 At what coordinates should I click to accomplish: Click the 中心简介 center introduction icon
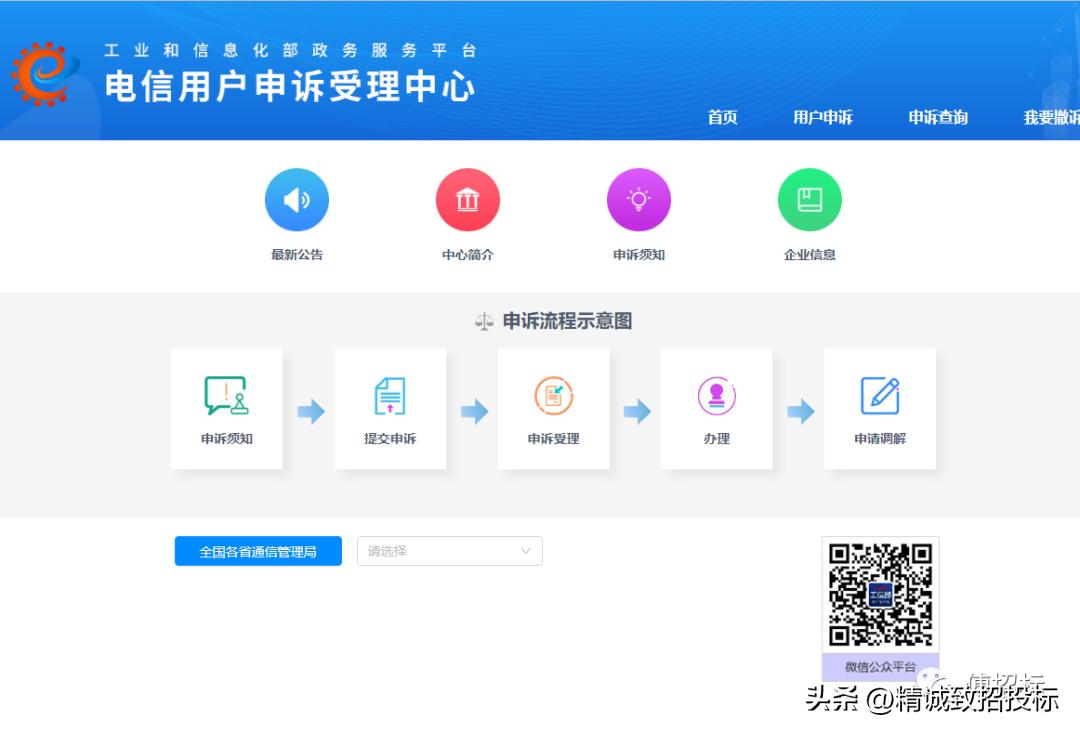[467, 199]
